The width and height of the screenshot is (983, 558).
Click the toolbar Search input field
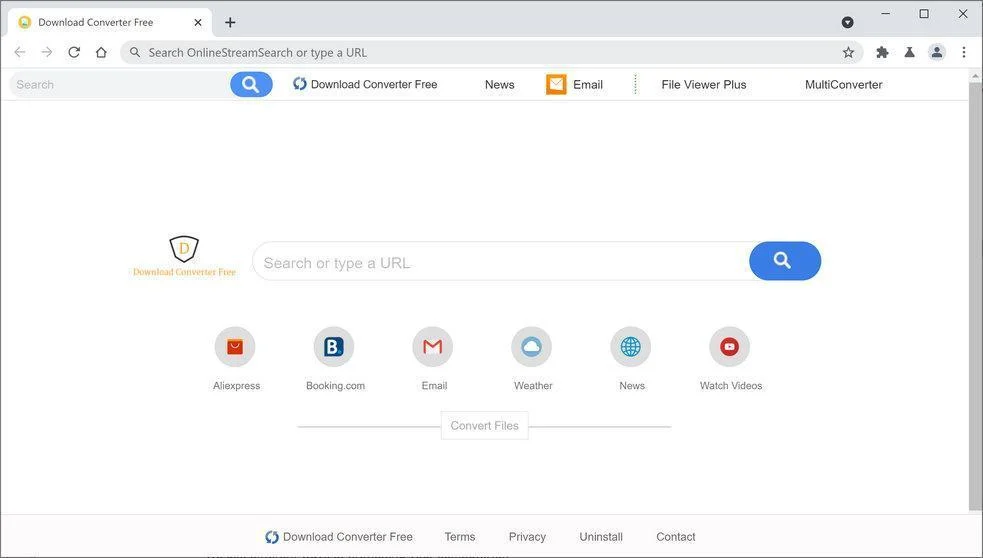pos(120,85)
